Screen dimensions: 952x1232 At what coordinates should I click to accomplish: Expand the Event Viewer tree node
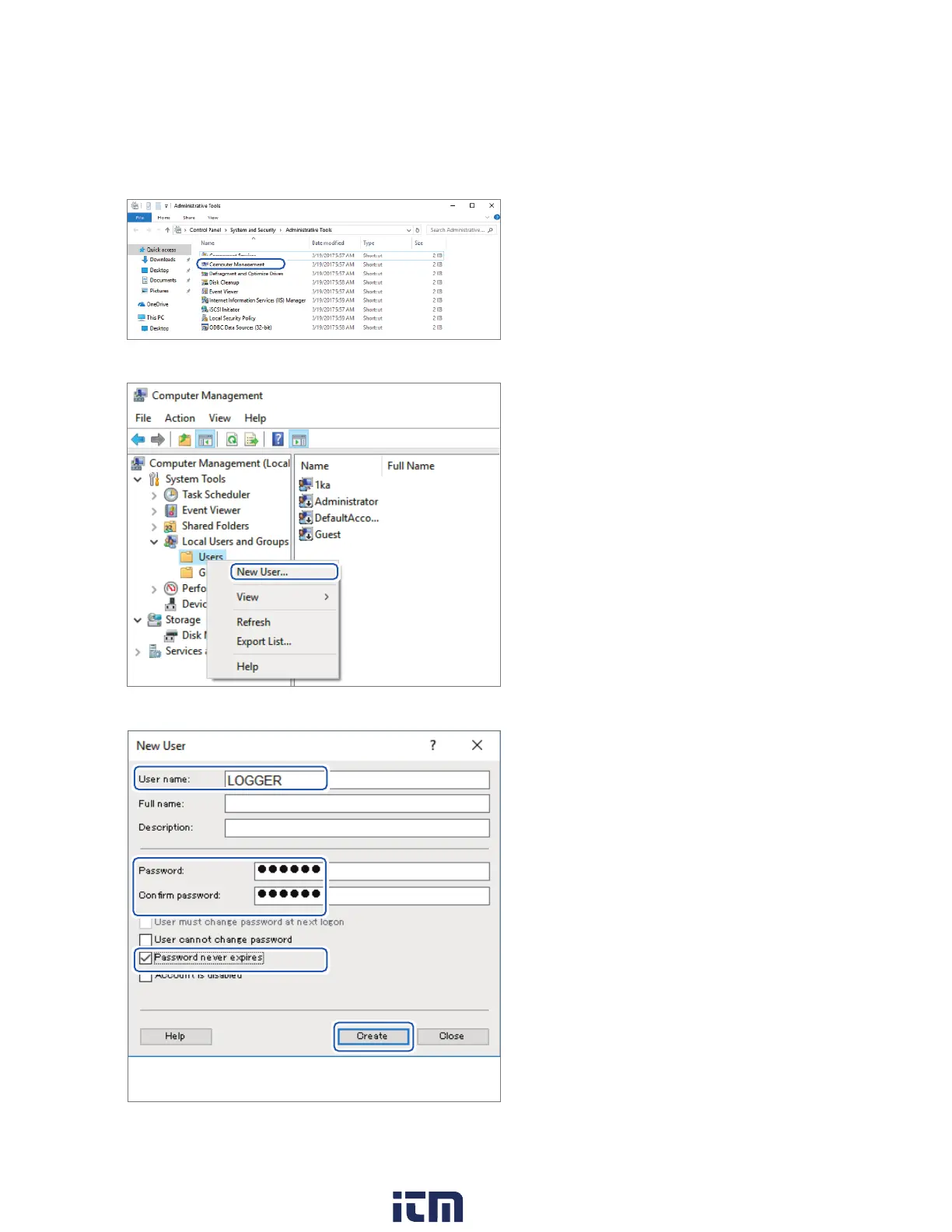click(154, 511)
